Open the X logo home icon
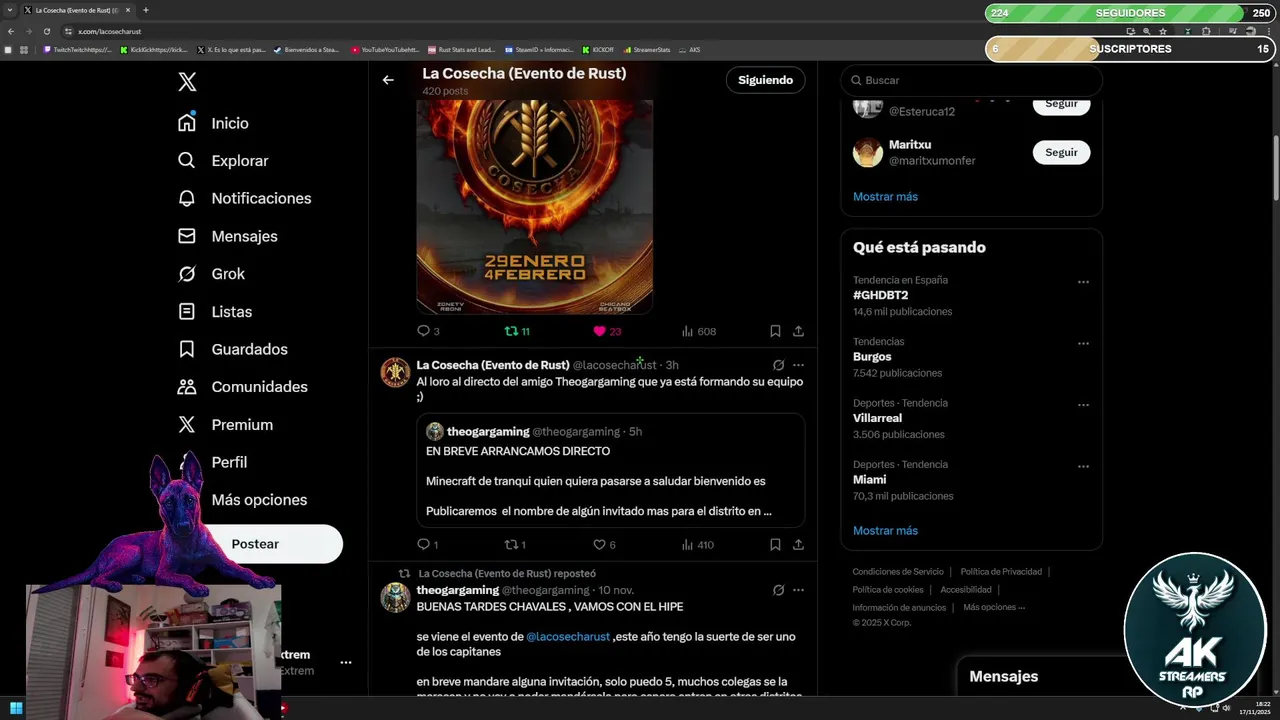Screen dimensions: 1280x720 coord(187,82)
